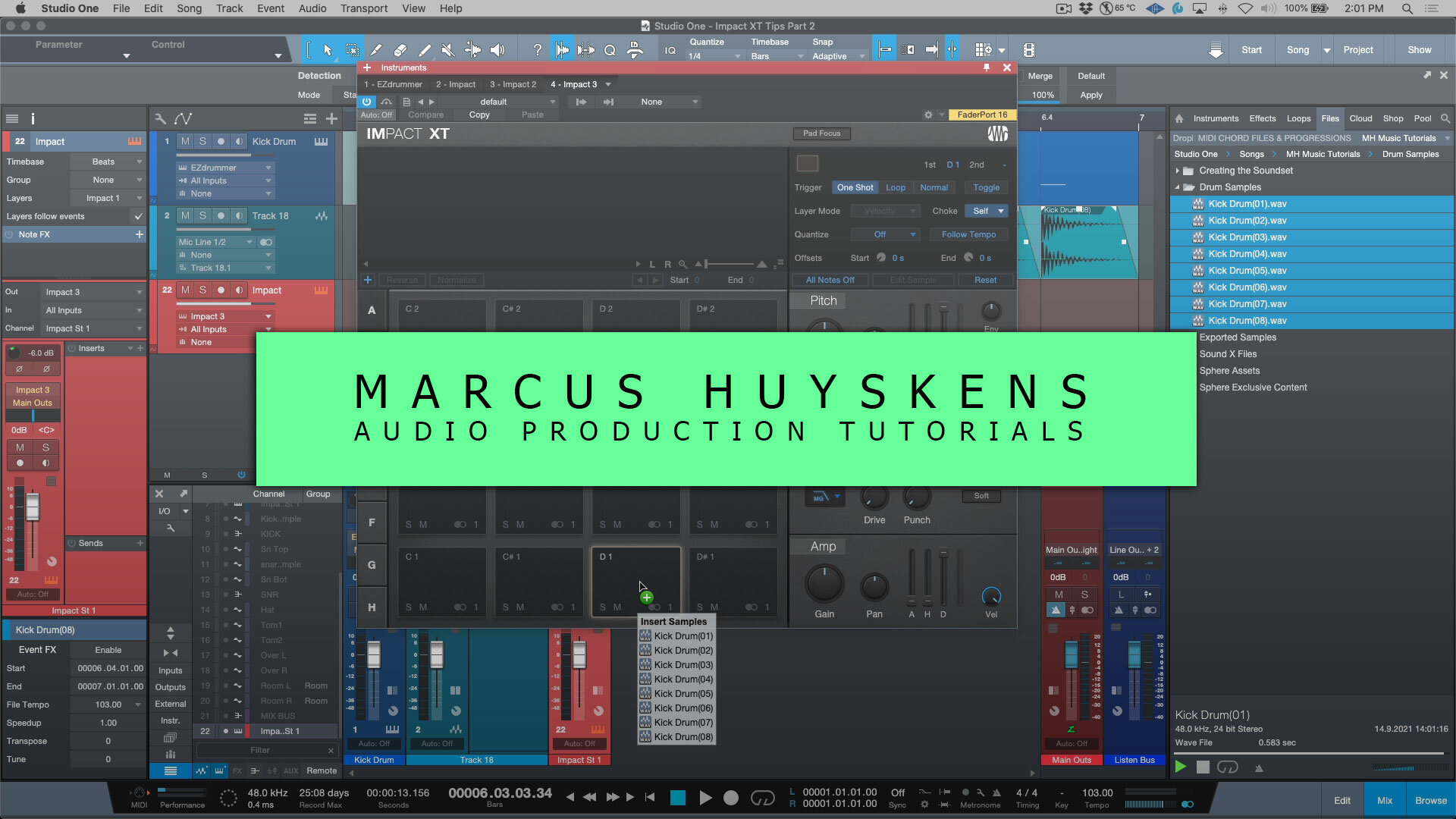Expand the Creating the Soundset folder
This screenshot has width=1456, height=819.
1178,171
